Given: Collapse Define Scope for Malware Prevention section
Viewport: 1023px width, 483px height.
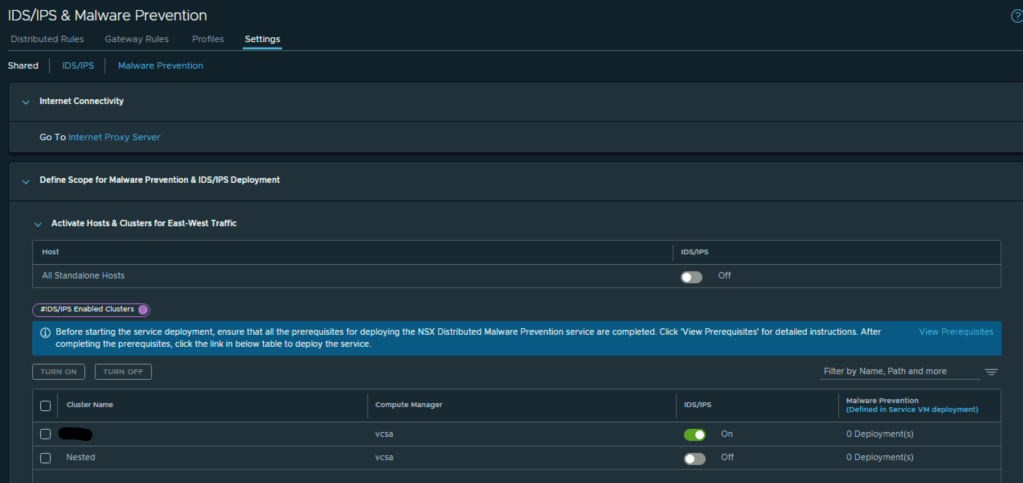Looking at the screenshot, I should [x=25, y=180].
